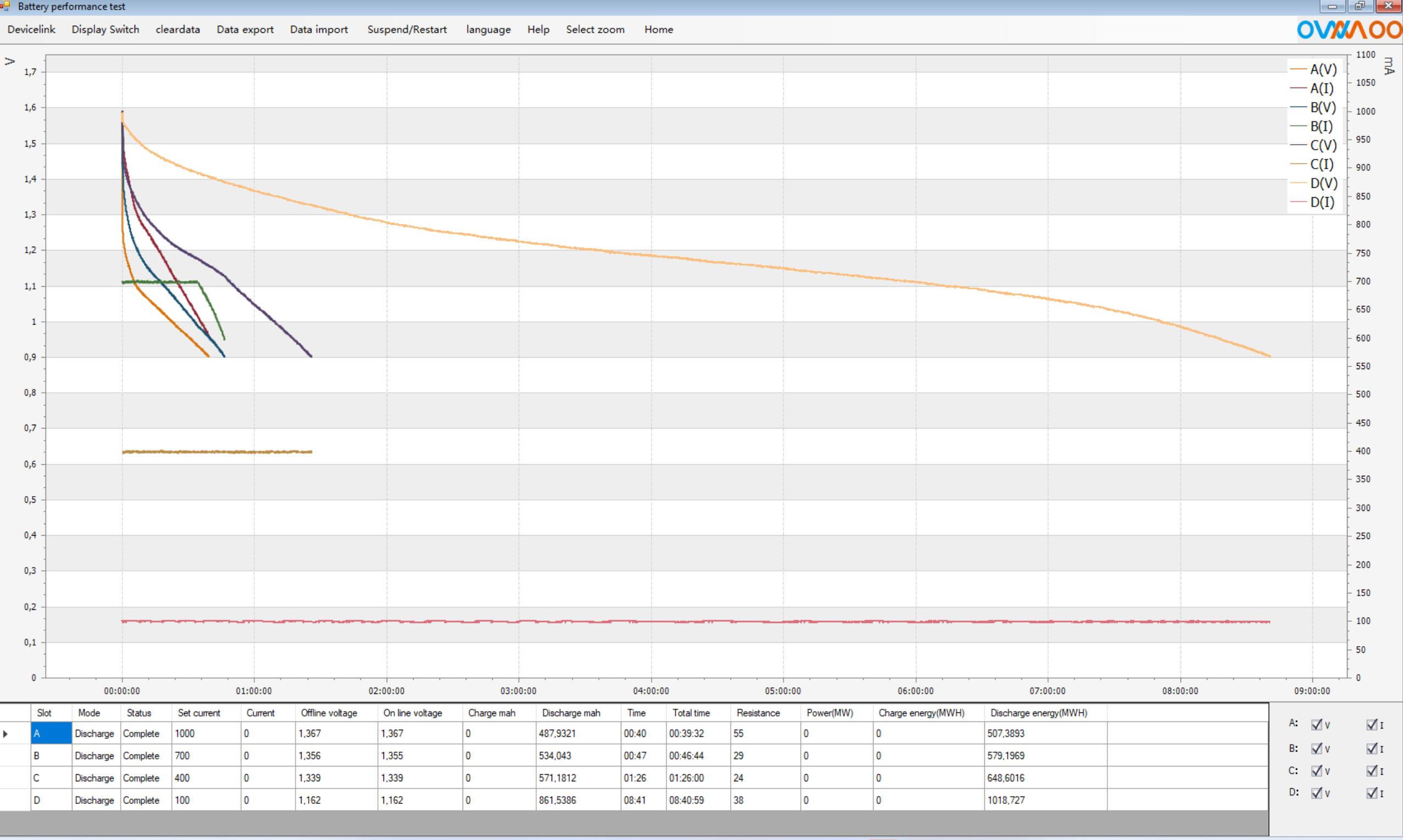Screen dimensions: 1403x840
Task: Open the language menu
Action: click(x=488, y=30)
